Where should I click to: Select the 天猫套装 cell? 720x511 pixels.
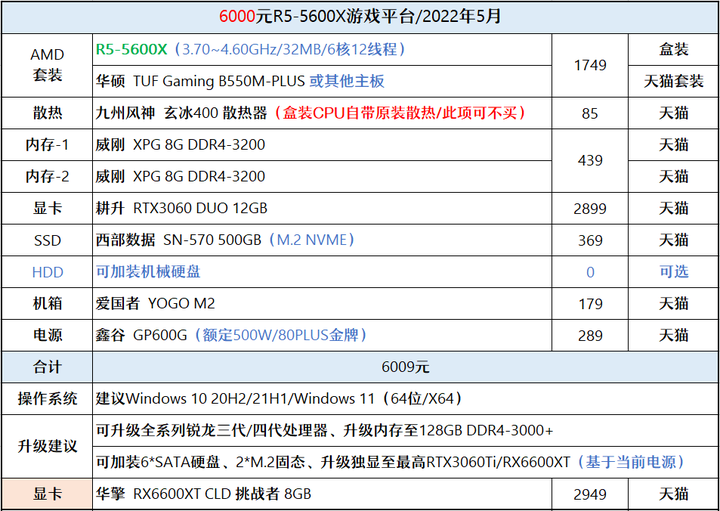coord(674,81)
